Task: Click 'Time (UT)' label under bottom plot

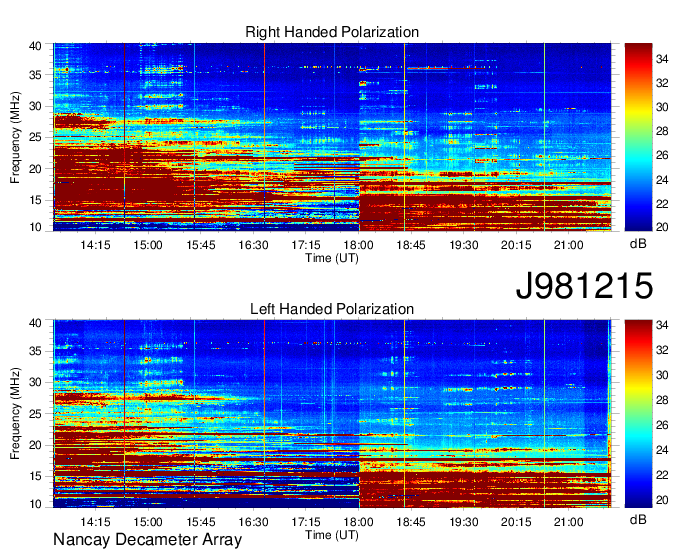Action: coord(332,535)
